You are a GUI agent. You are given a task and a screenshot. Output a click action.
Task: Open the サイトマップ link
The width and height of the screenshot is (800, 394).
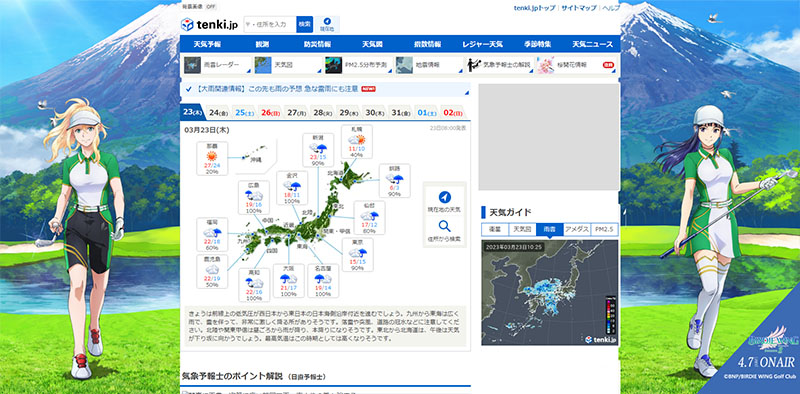click(x=579, y=8)
